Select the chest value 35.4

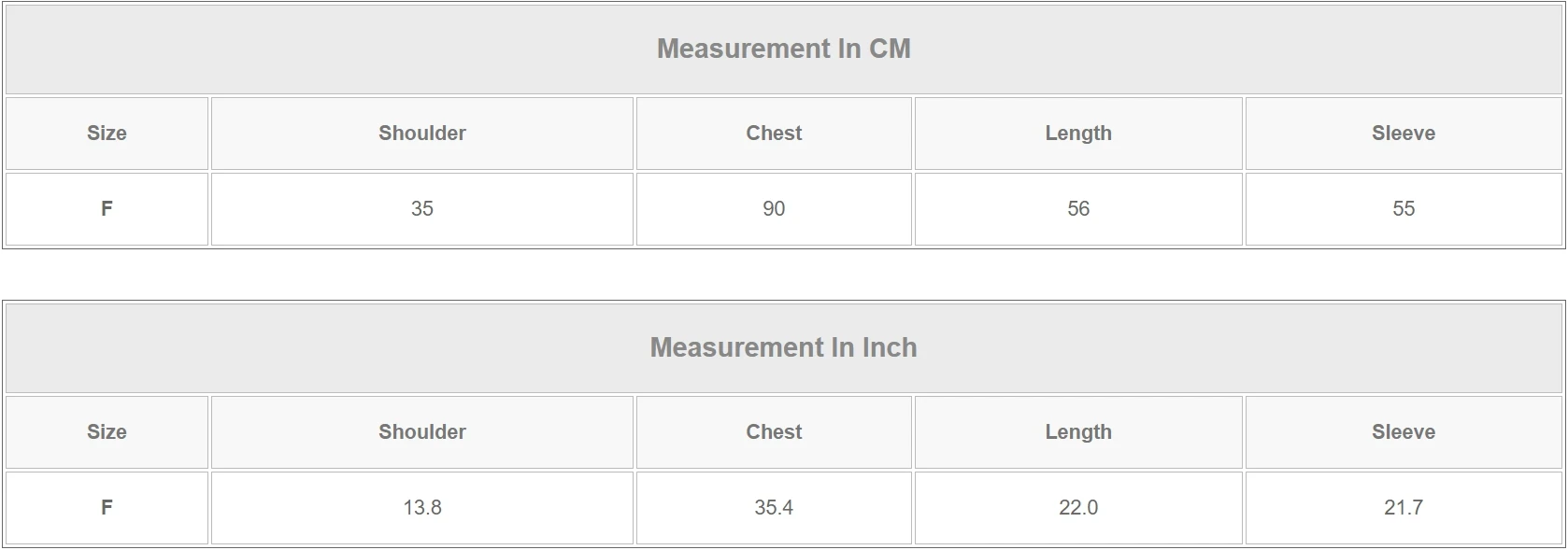pyautogui.click(x=774, y=508)
